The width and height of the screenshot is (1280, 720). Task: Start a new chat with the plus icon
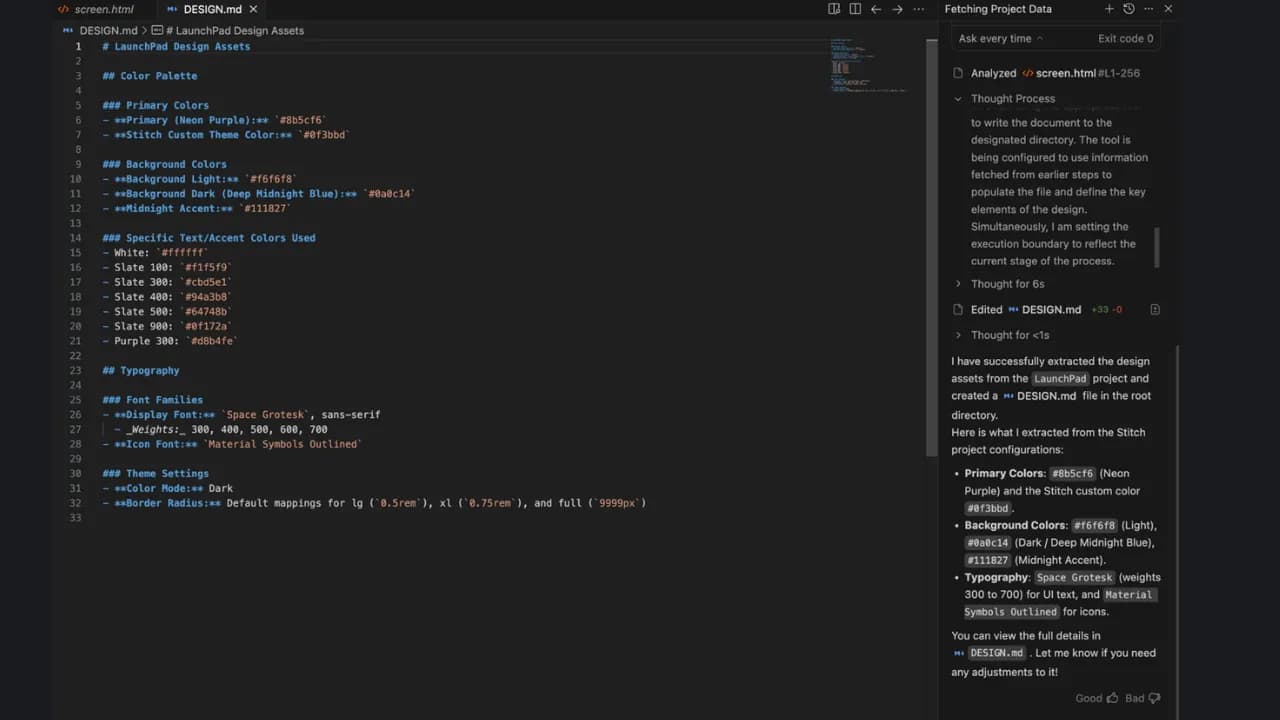click(x=1109, y=9)
